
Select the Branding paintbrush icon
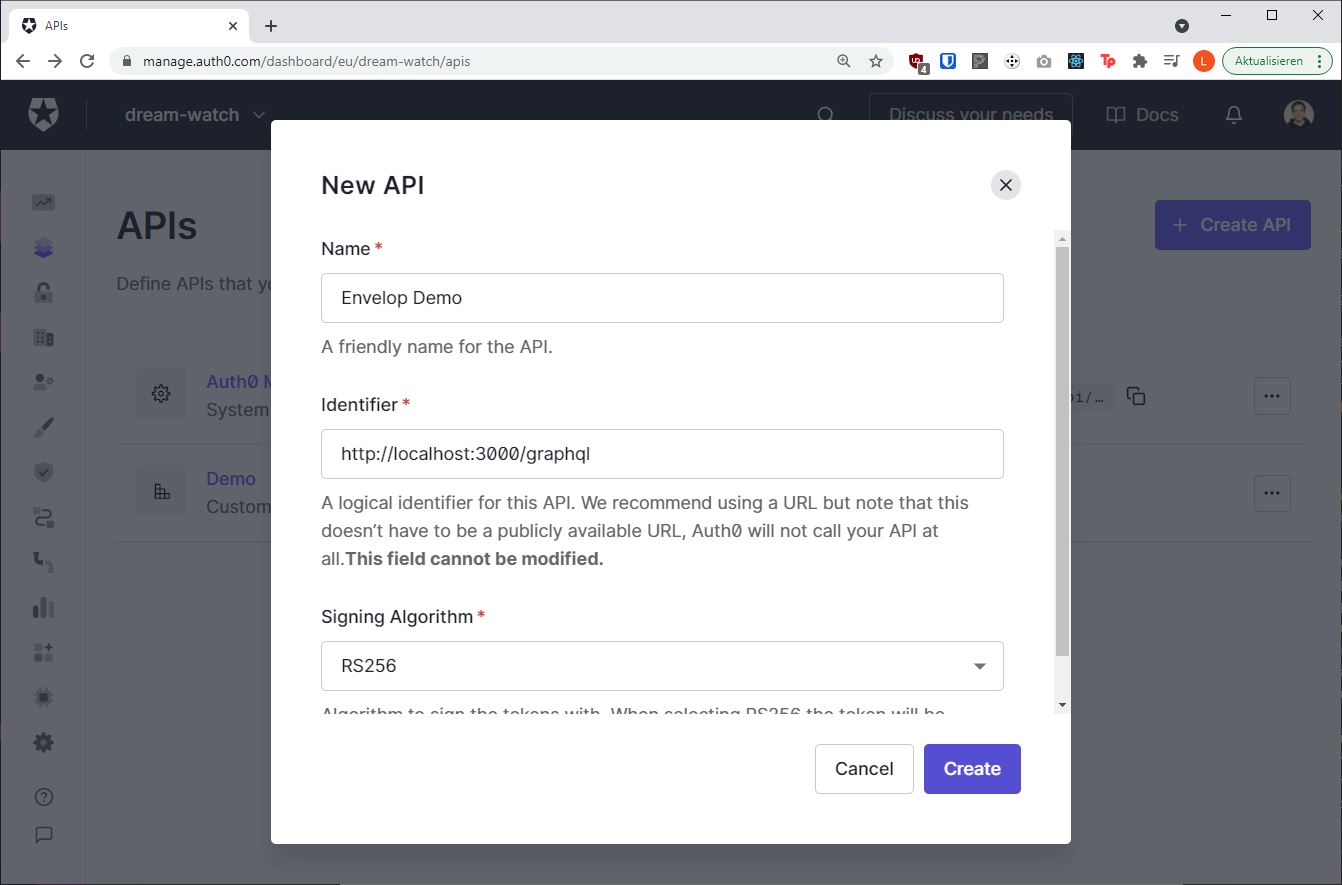(x=43, y=426)
